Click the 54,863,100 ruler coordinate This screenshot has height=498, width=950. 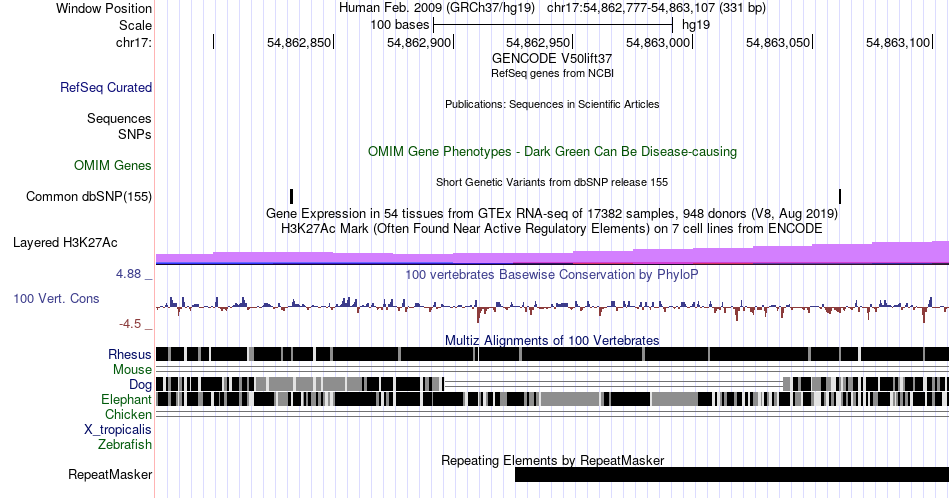click(898, 42)
